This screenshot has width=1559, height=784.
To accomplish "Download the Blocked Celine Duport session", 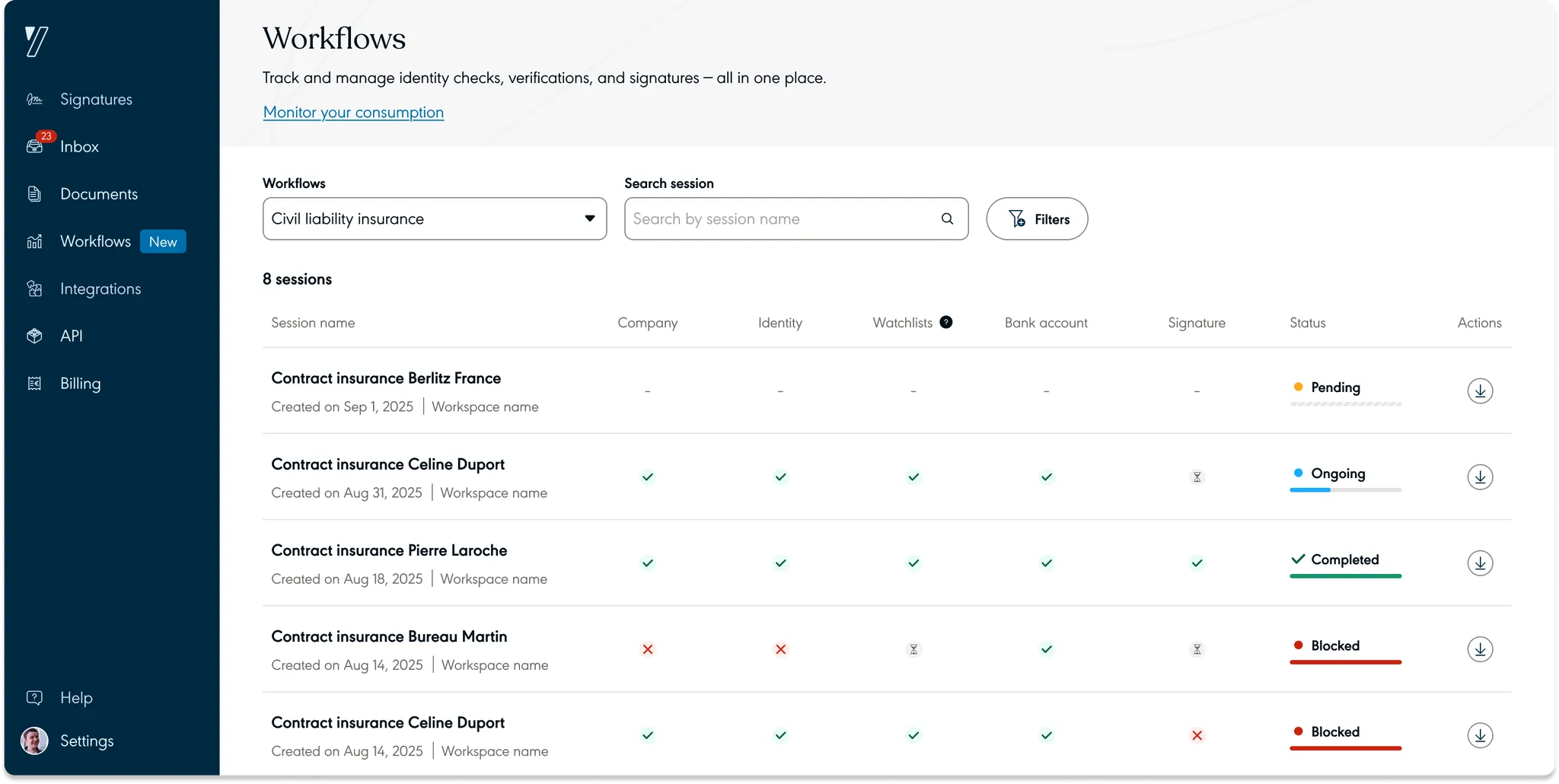I will (x=1480, y=735).
